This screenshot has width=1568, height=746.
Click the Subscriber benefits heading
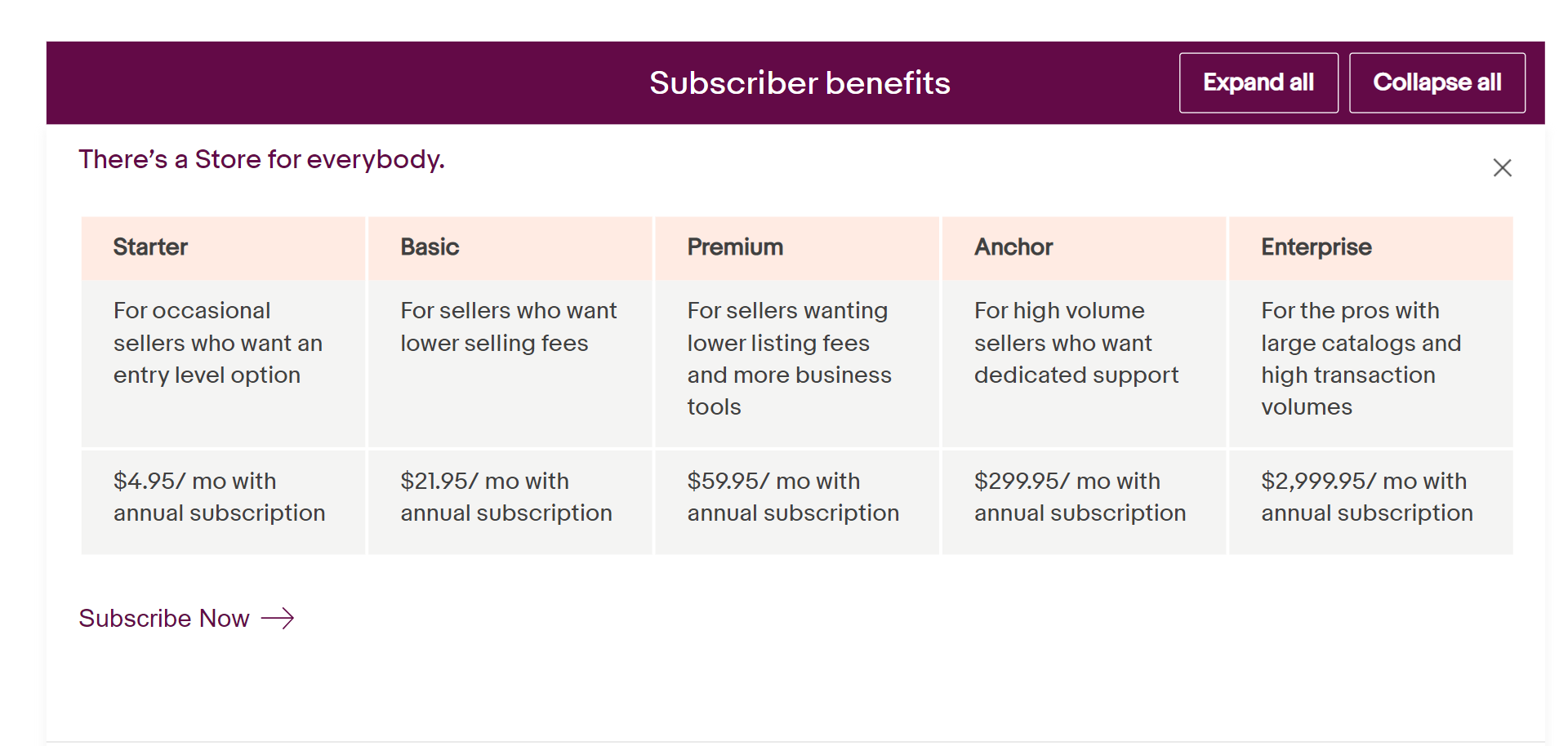pyautogui.click(x=800, y=82)
